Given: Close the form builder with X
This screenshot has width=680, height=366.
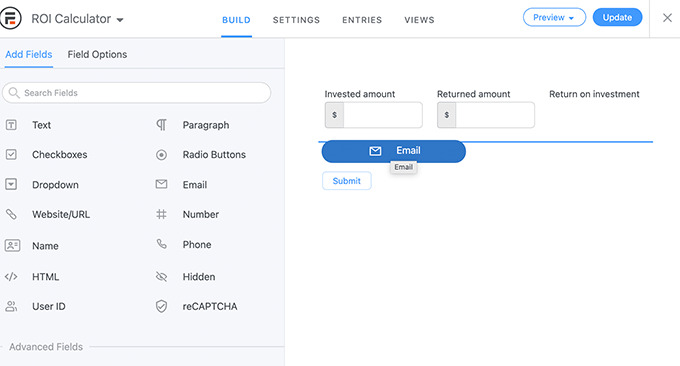Looking at the screenshot, I should pyautogui.click(x=667, y=18).
